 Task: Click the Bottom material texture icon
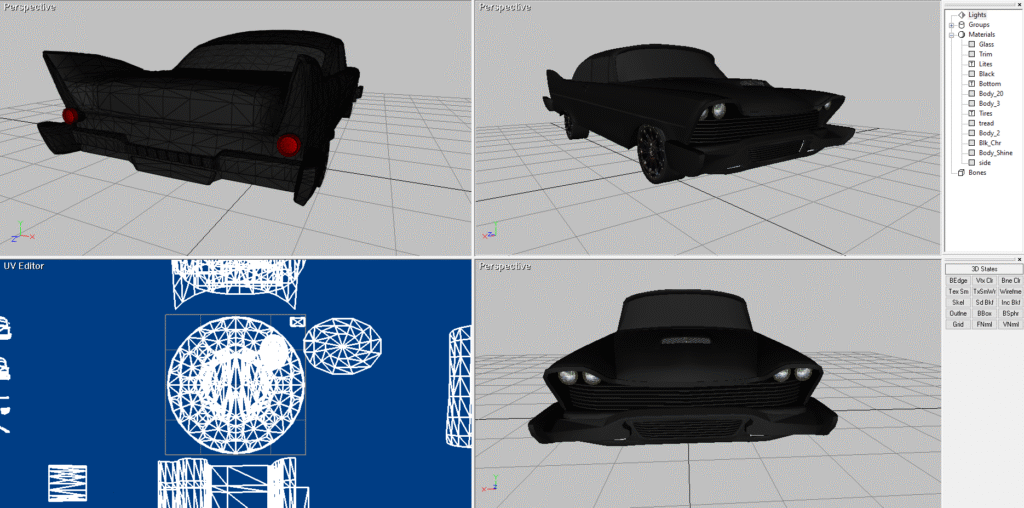pos(972,84)
